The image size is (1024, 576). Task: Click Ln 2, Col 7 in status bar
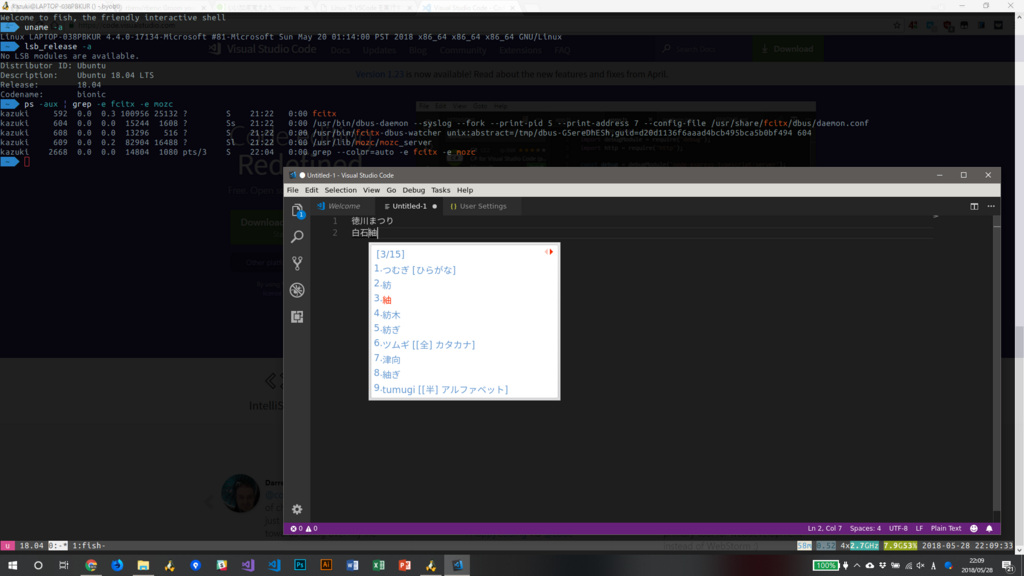(x=824, y=528)
